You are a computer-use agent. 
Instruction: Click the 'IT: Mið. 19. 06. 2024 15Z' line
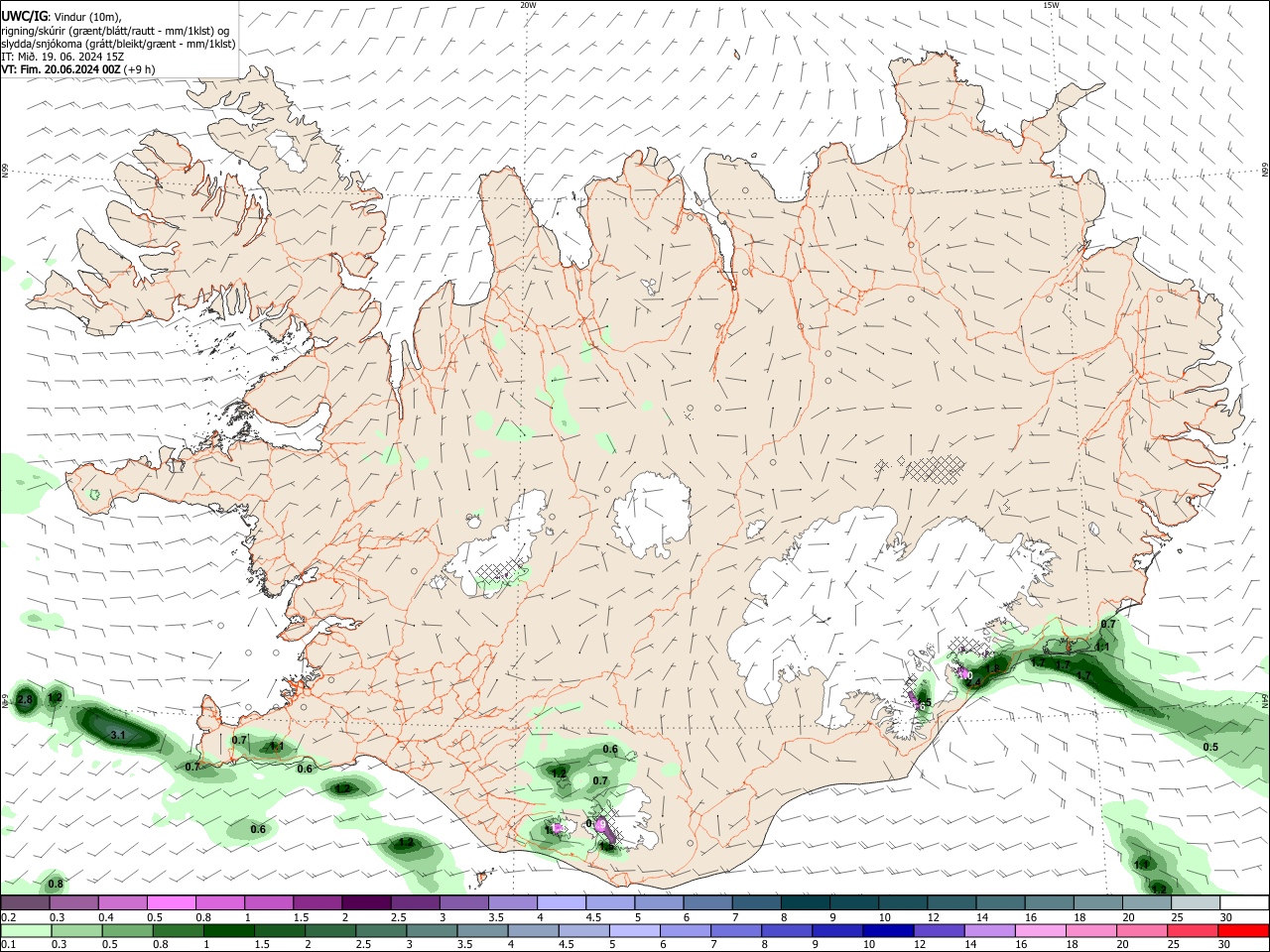pyautogui.click(x=63, y=57)
